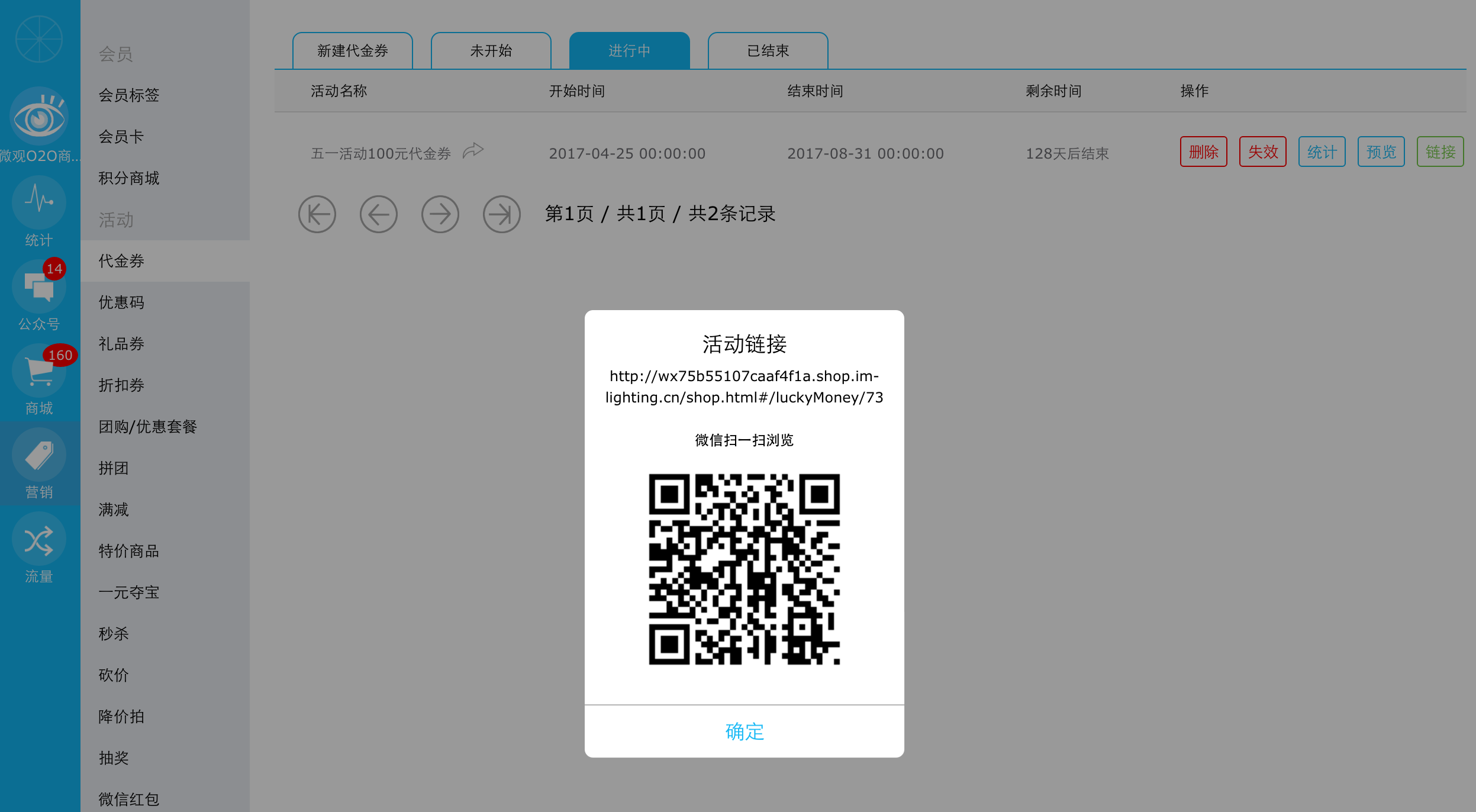Go to last page arrow button

[502, 214]
